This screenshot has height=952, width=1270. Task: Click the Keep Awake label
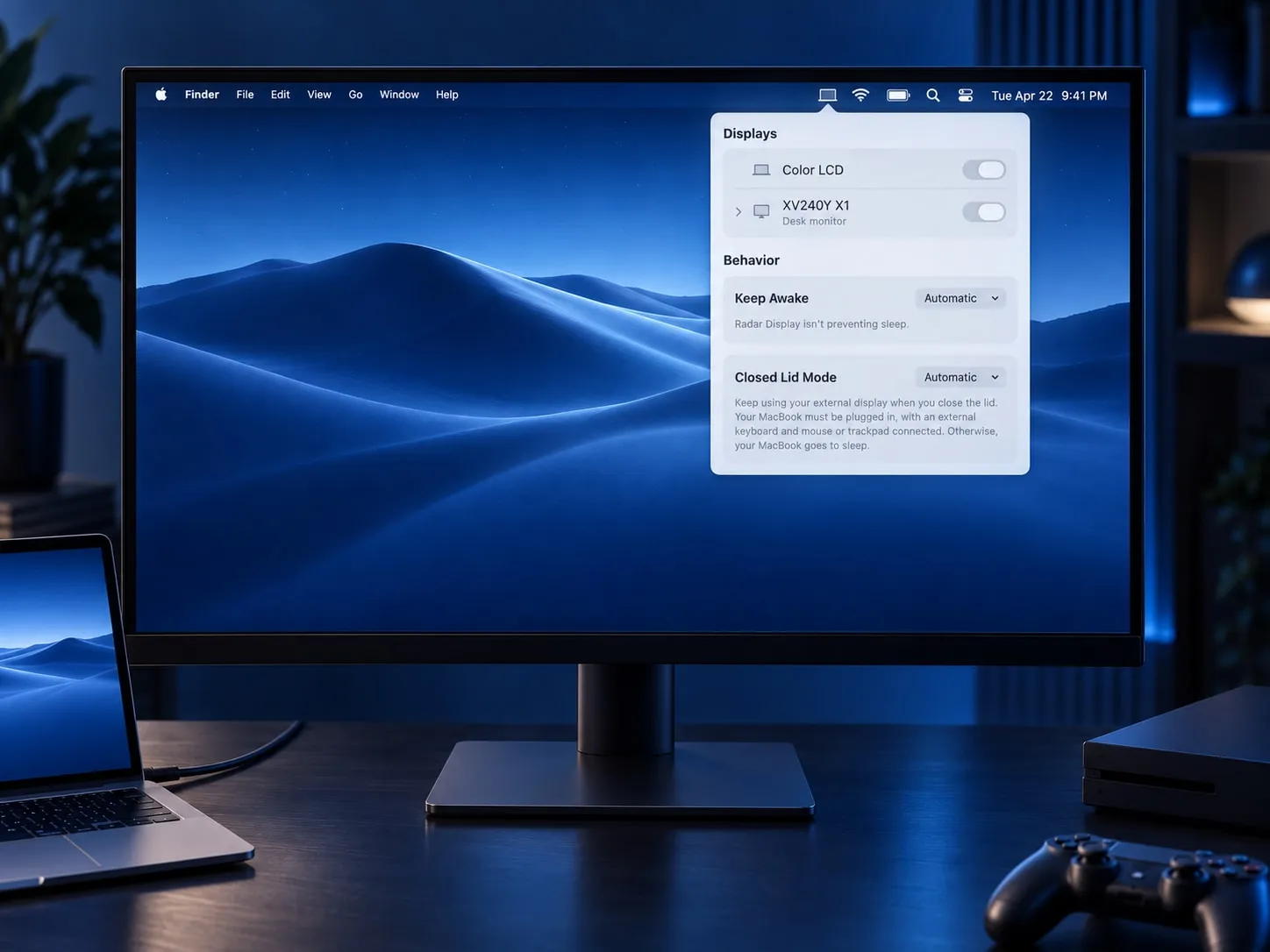[x=772, y=298]
